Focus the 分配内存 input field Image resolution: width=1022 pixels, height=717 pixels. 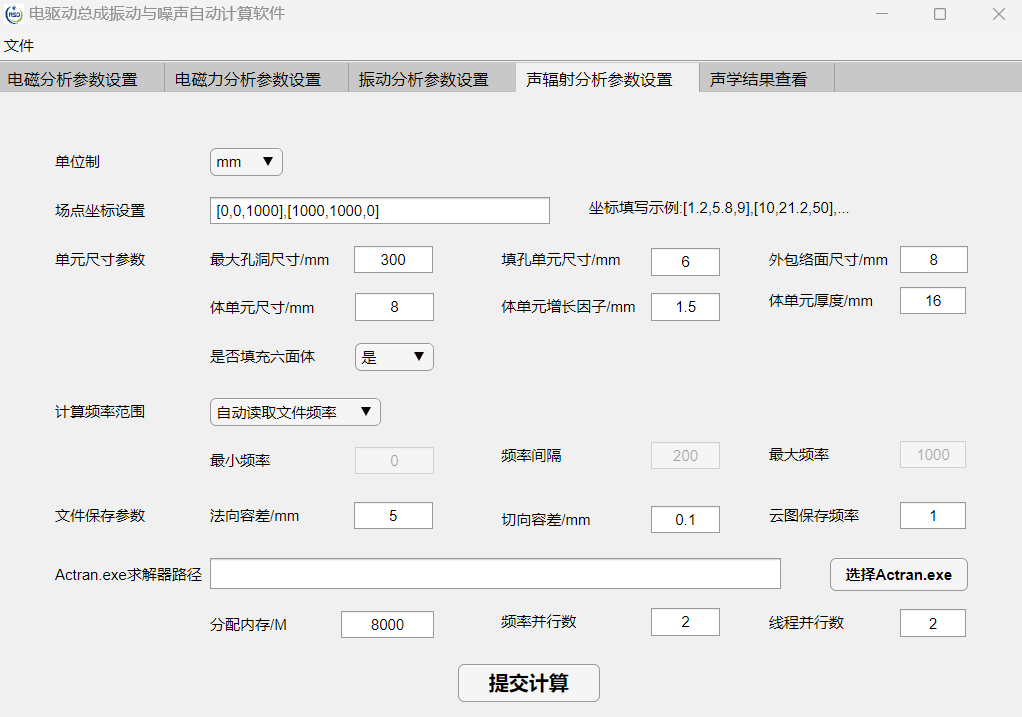coord(387,624)
